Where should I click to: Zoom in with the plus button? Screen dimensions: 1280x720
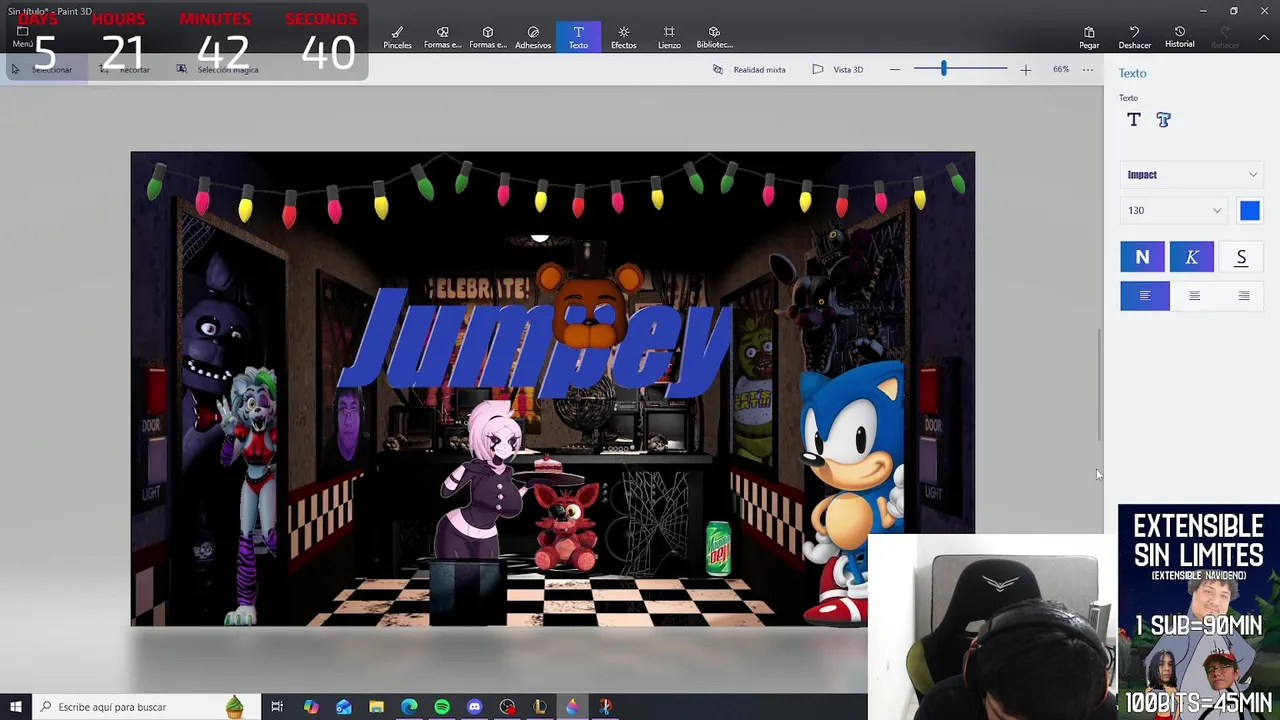click(1025, 69)
